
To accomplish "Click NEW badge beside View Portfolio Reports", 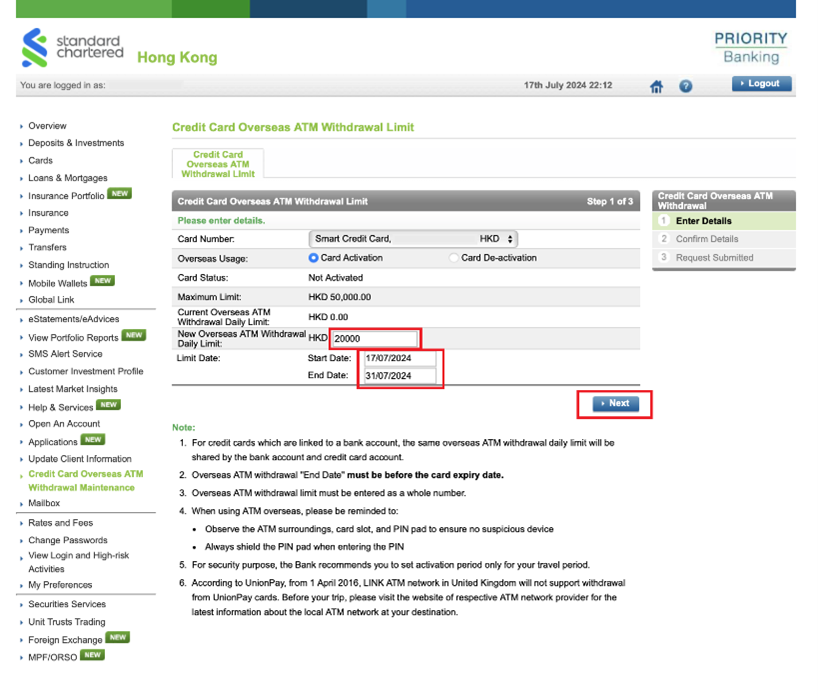I will point(134,336).
